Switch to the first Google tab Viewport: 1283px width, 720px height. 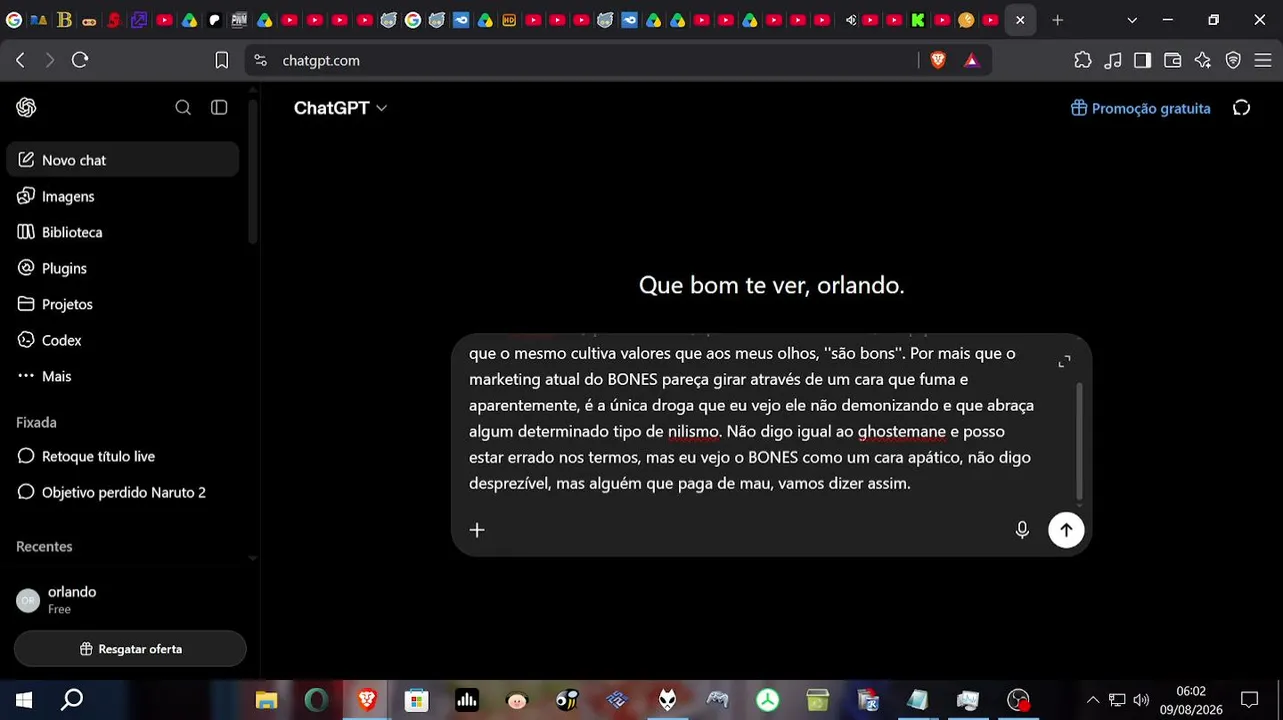click(14, 20)
